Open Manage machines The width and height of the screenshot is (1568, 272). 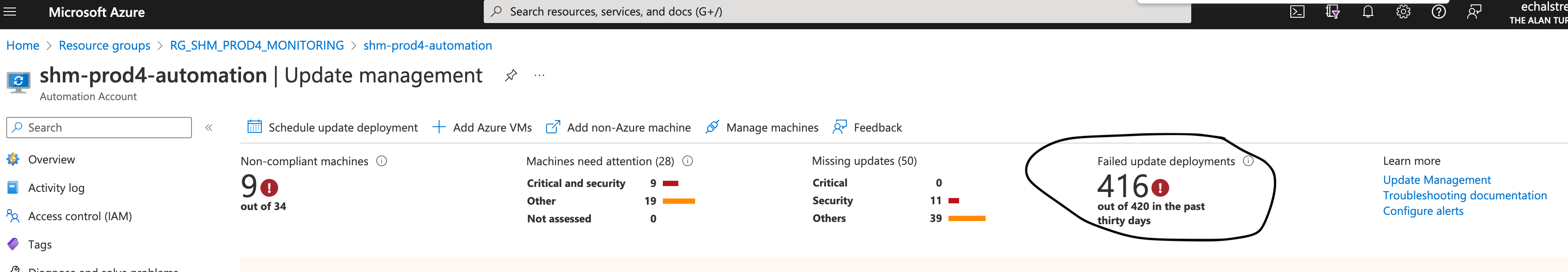pyautogui.click(x=762, y=128)
